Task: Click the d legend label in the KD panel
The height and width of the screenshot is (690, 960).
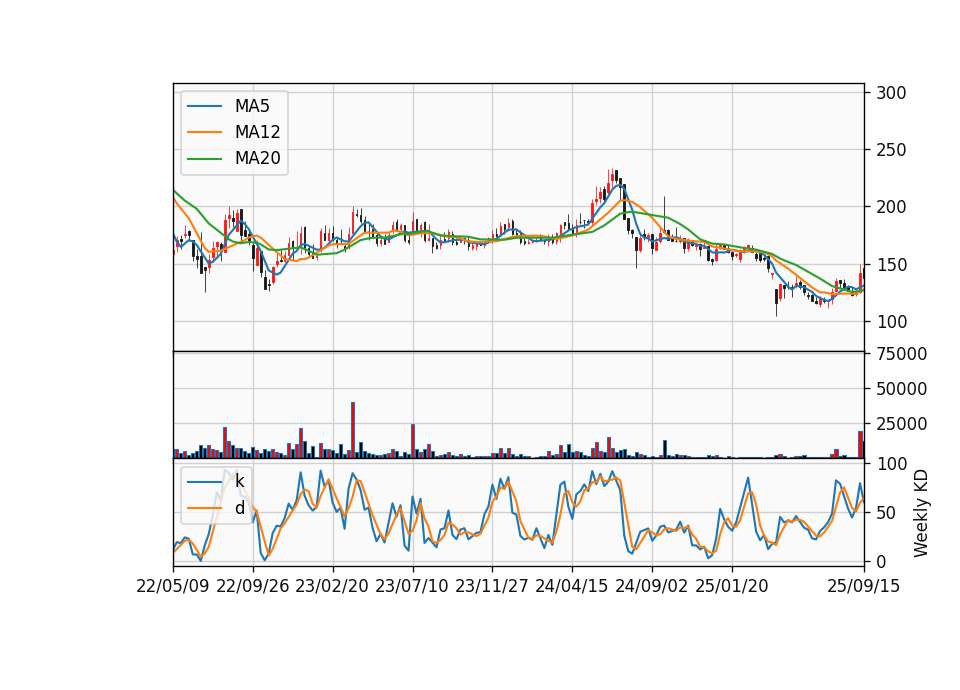Action: (x=239, y=508)
